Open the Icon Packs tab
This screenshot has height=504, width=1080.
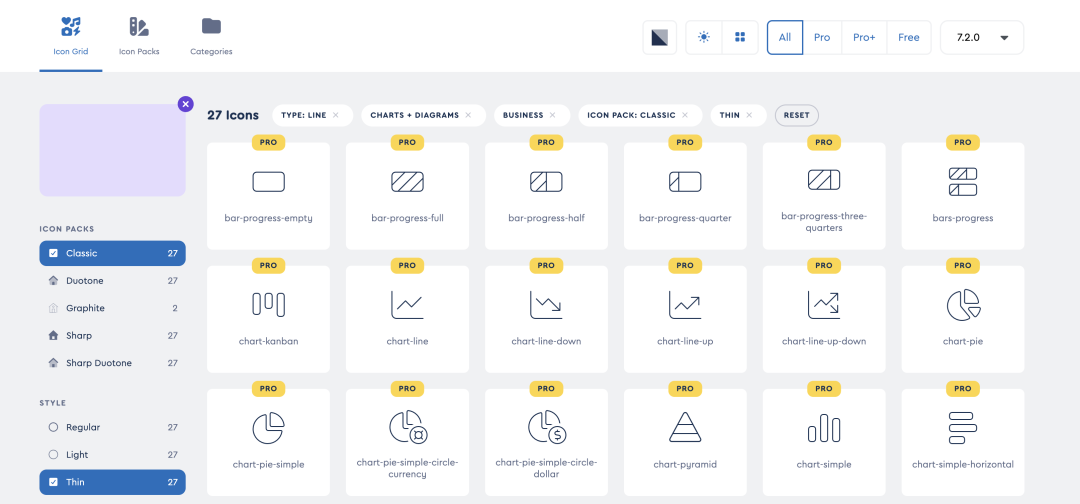coord(139,36)
